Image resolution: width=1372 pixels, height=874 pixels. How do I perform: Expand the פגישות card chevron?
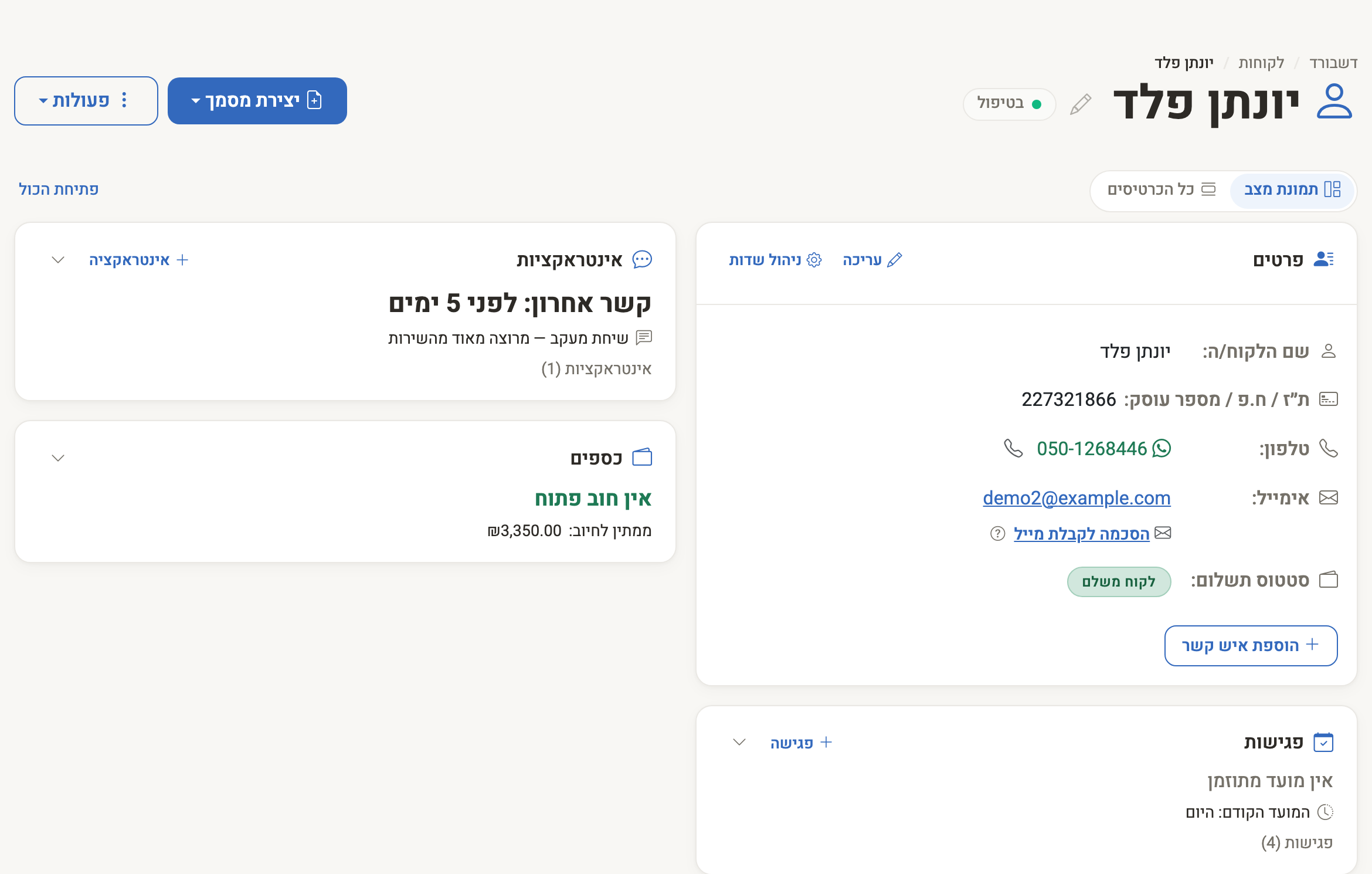click(x=739, y=743)
